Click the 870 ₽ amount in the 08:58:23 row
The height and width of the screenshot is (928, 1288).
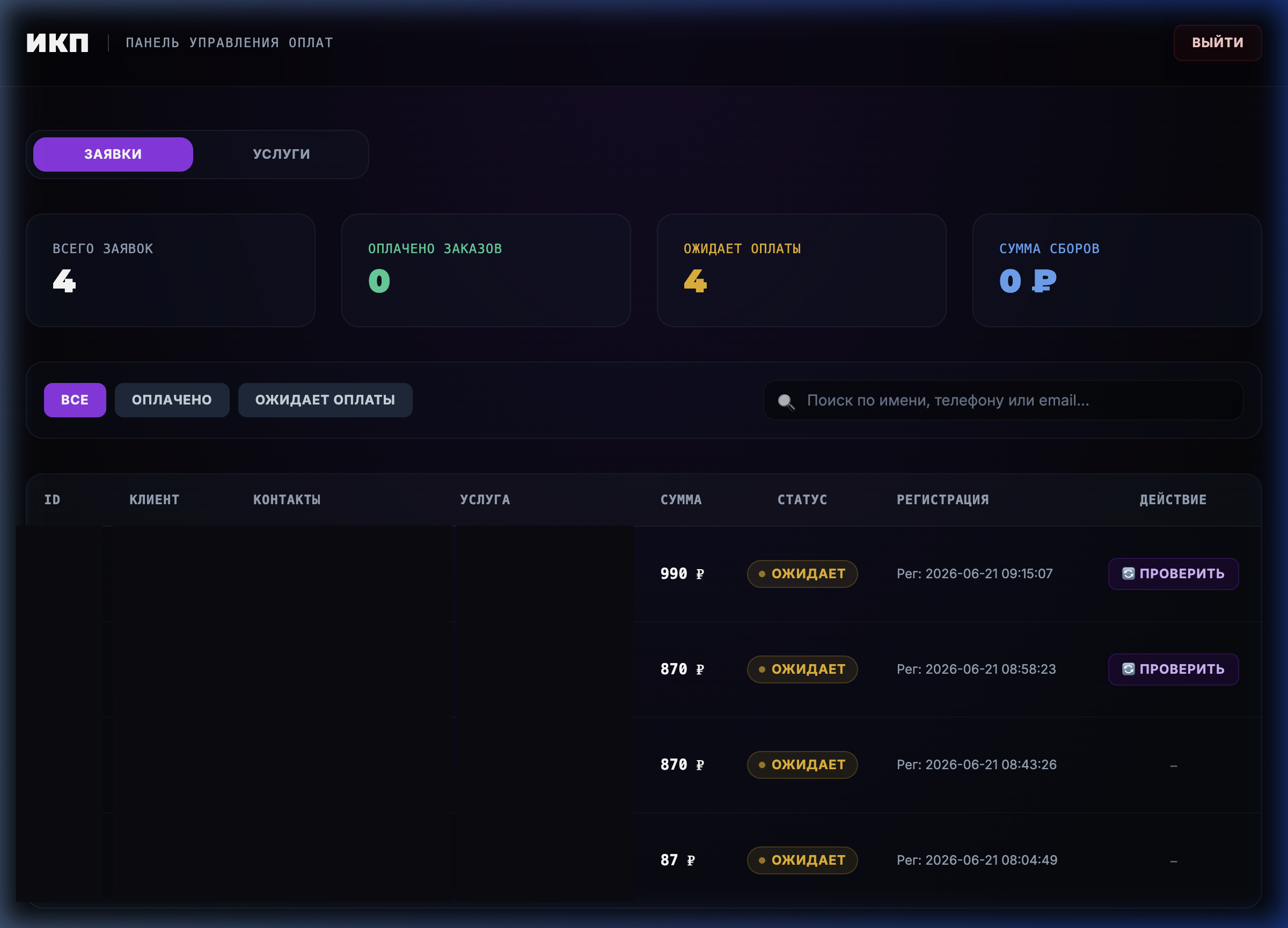[682, 668]
